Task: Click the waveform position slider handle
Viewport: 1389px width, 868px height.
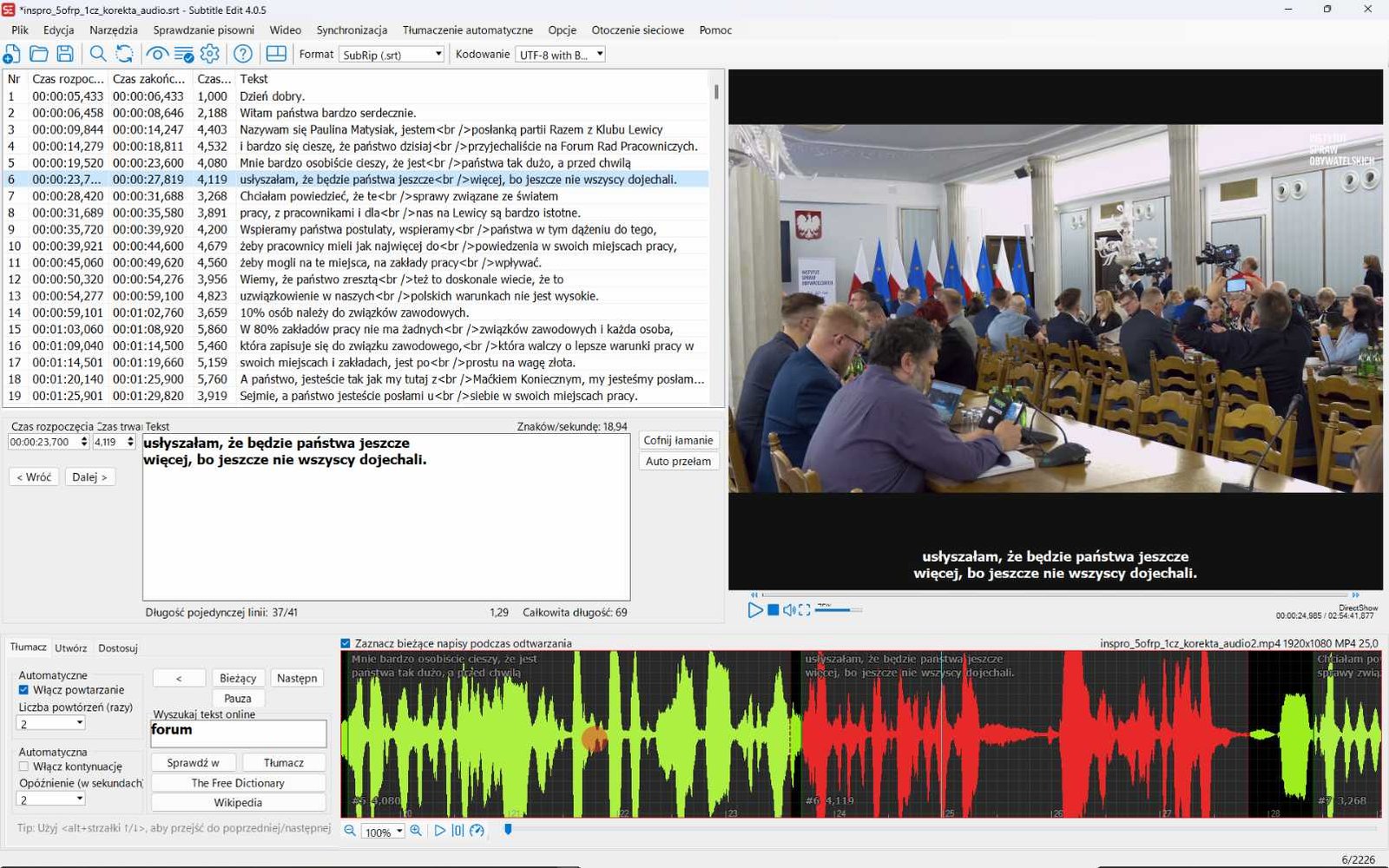Action: [x=508, y=830]
